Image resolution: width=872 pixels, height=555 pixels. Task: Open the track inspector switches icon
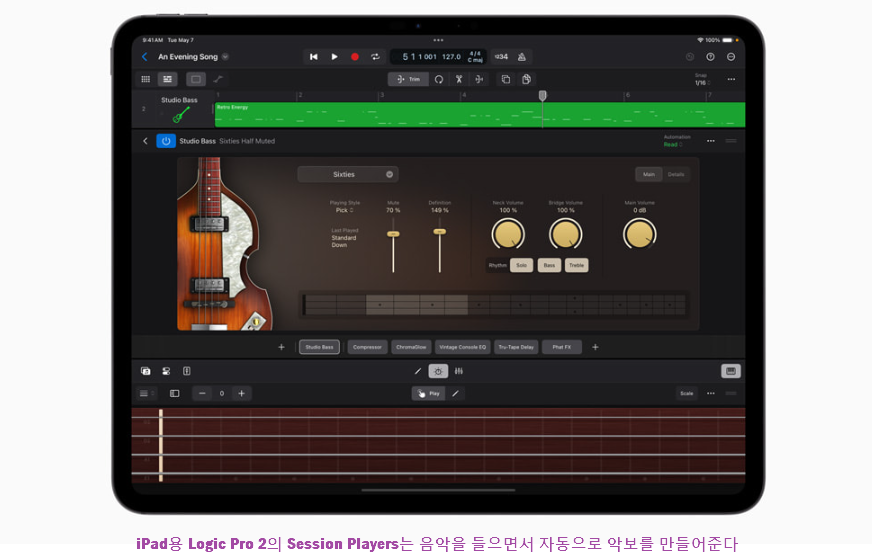pyautogui.click(x=166, y=371)
